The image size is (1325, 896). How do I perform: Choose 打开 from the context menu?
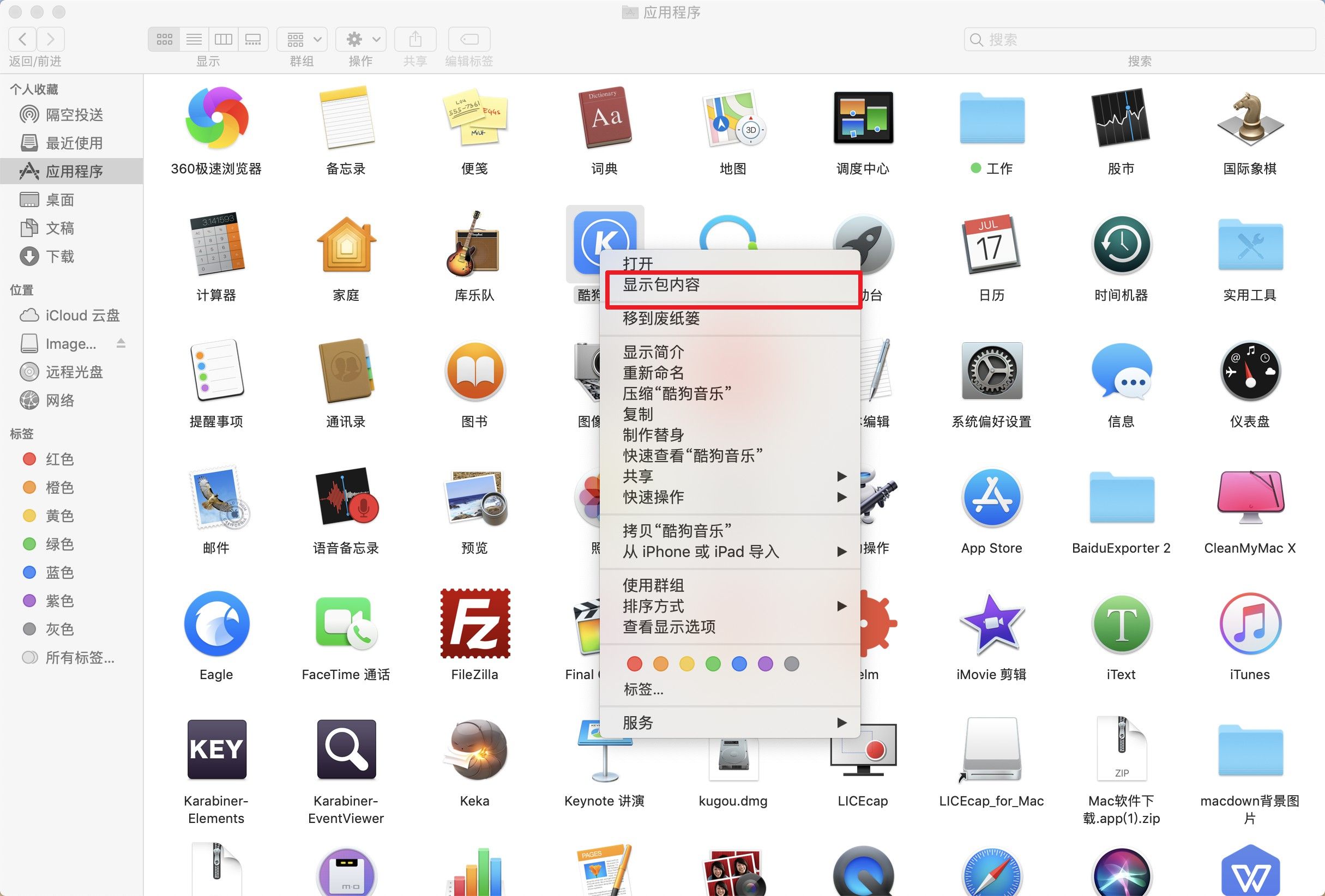(x=730, y=263)
